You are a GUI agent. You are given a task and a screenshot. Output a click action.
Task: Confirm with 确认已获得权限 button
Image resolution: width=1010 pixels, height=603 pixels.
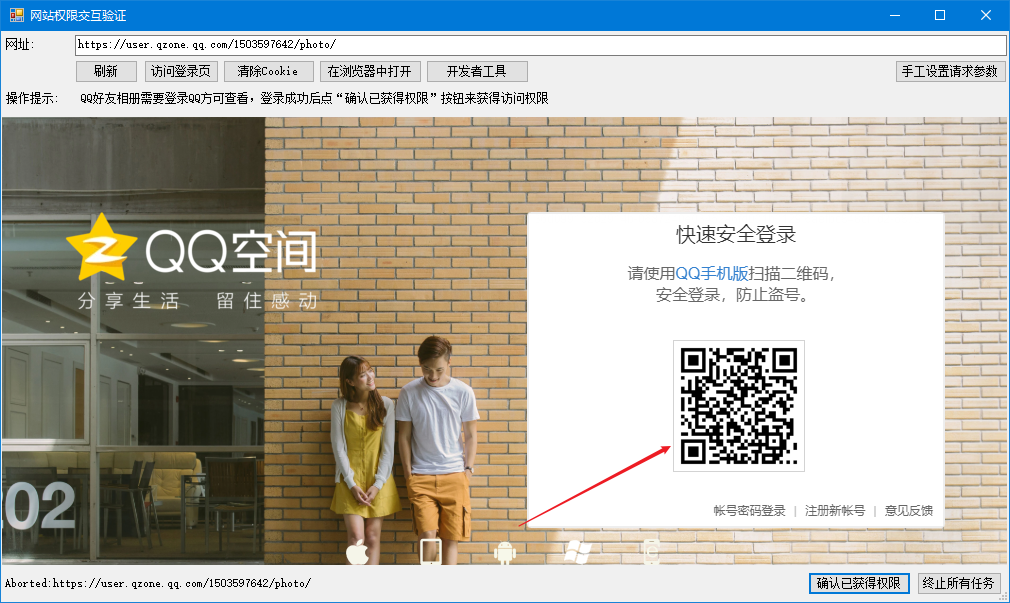coord(859,583)
